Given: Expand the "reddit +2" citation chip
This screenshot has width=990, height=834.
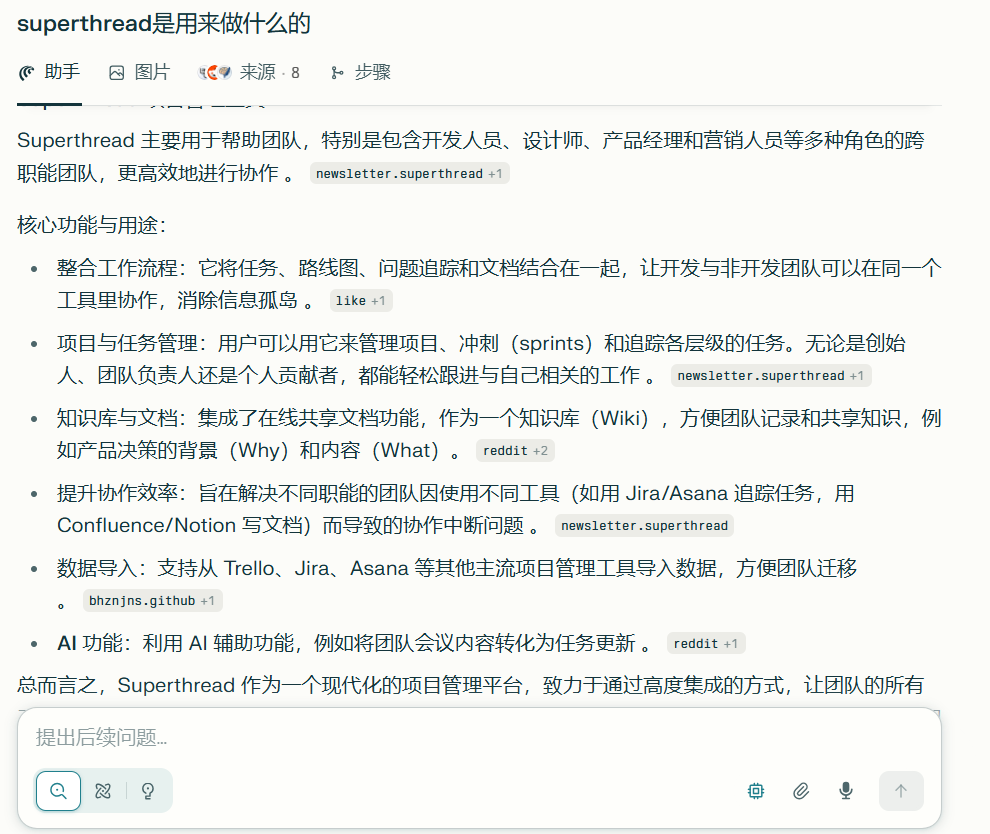Looking at the screenshot, I should point(514,451).
